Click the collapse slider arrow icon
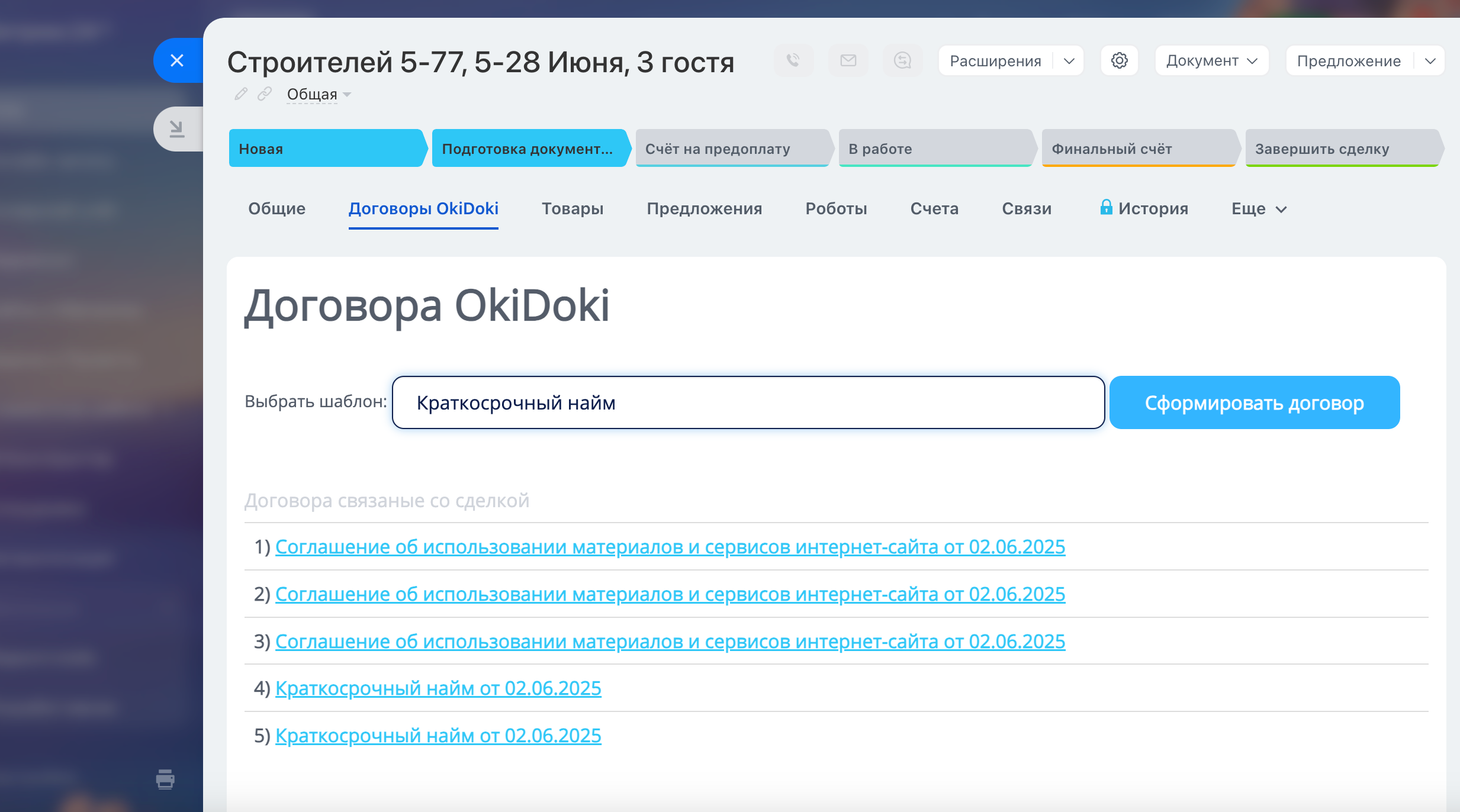The width and height of the screenshot is (1460, 812). coord(177,128)
